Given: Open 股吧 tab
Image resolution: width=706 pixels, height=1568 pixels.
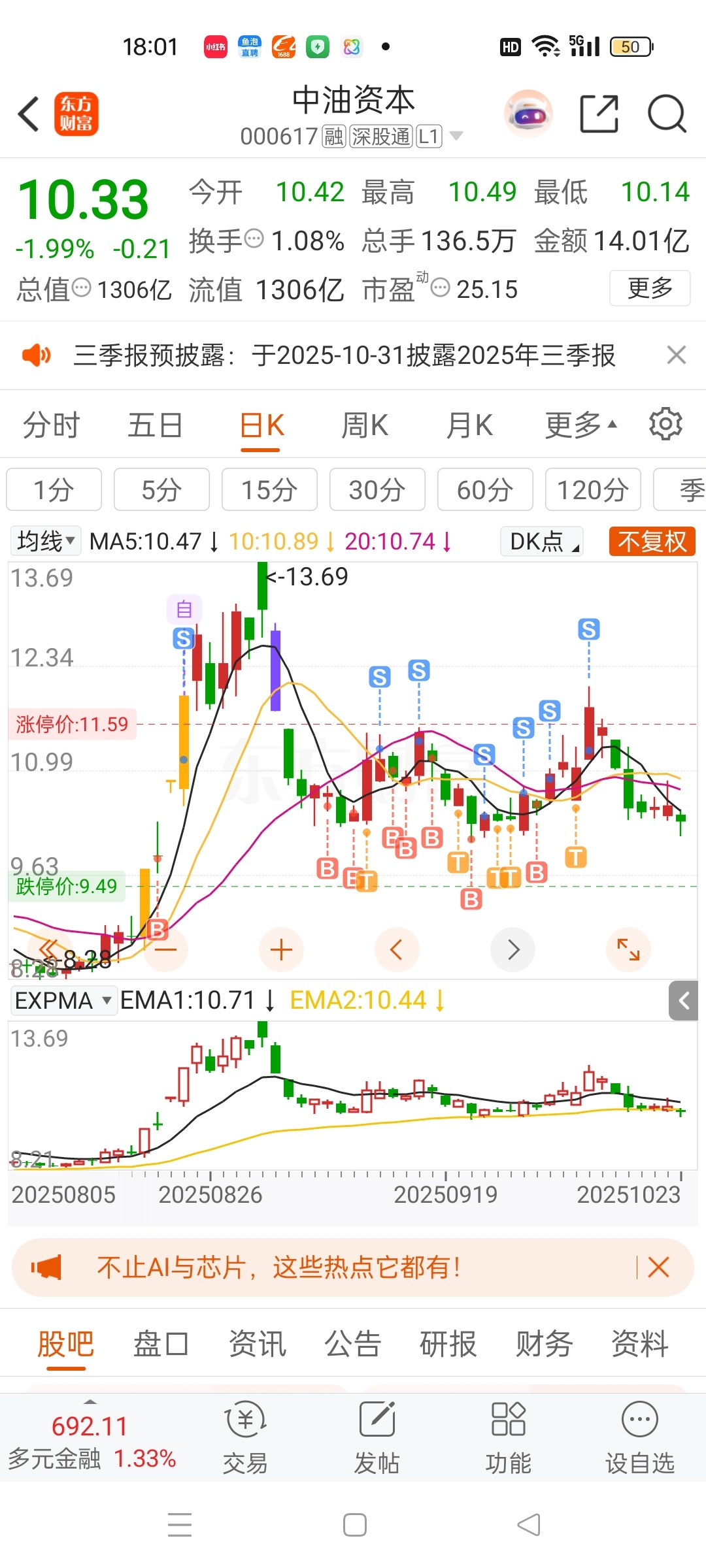Looking at the screenshot, I should (65, 1345).
